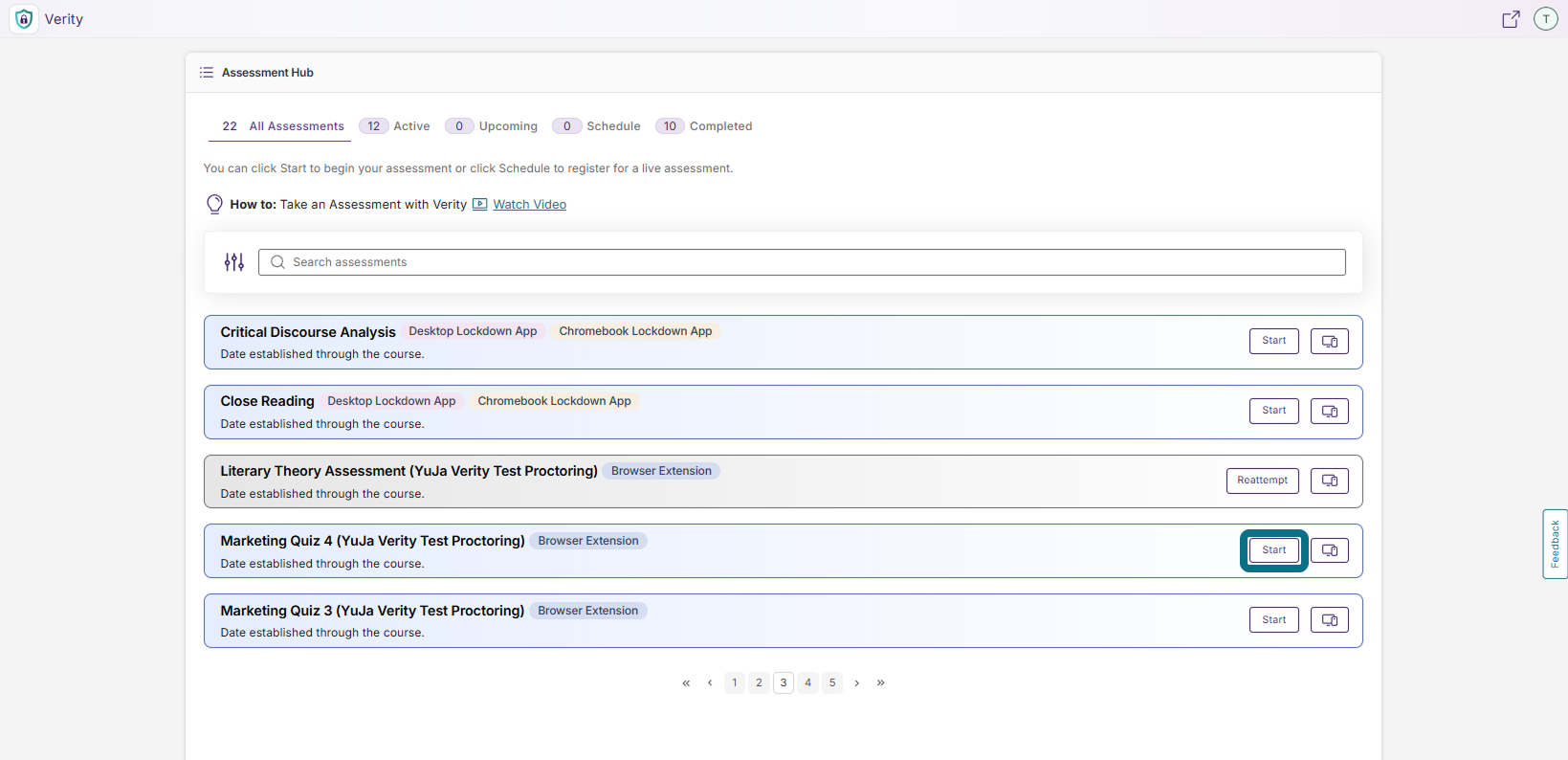Click the video play icon beside Watch Video
Screen dimensions: 1568x760
click(x=480, y=204)
